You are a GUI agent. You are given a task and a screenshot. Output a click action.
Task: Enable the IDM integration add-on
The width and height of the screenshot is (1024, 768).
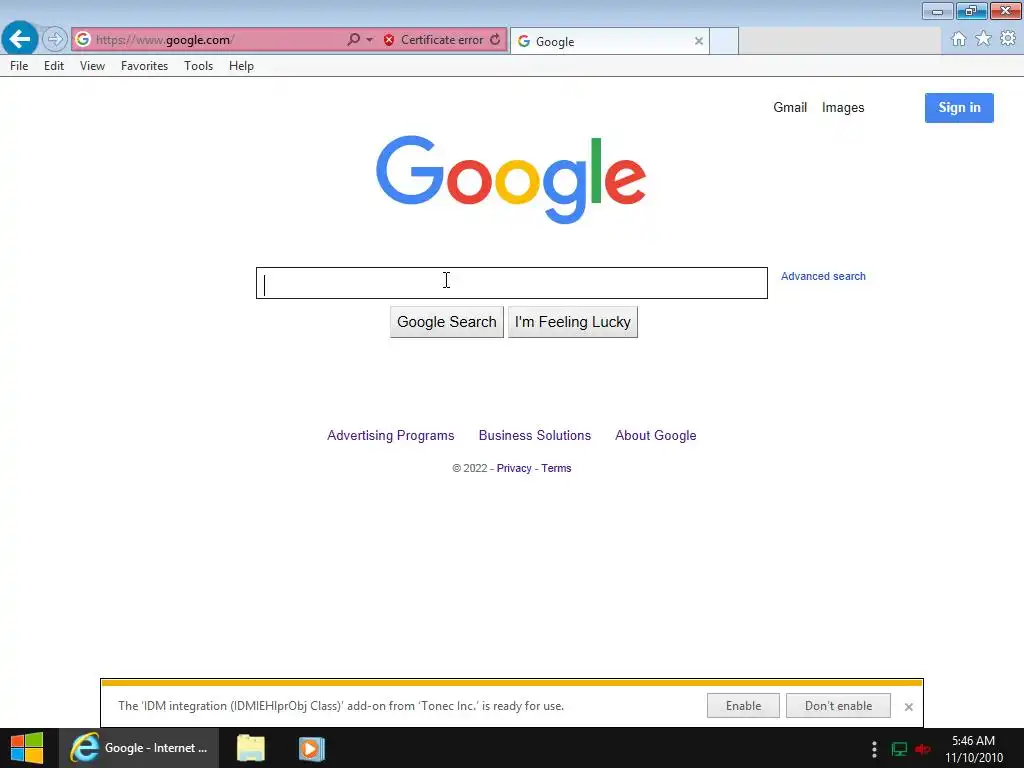click(x=743, y=706)
